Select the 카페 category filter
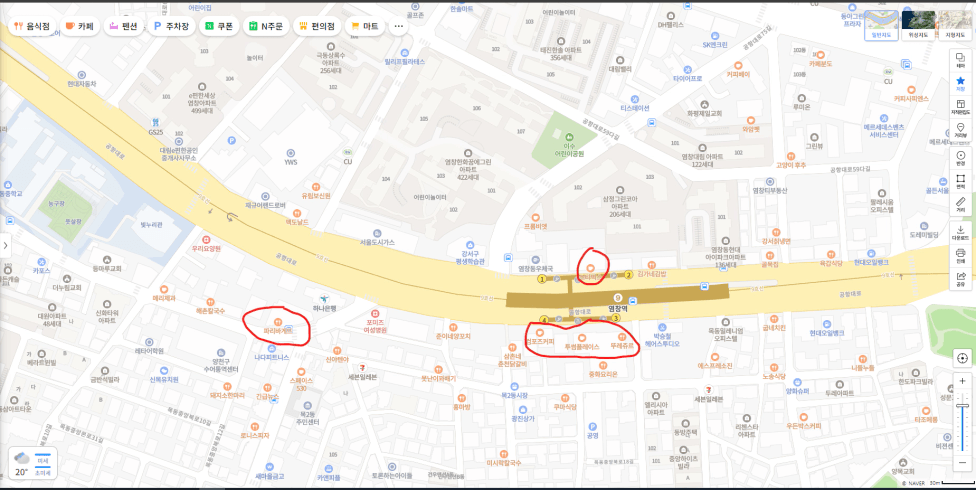The width and height of the screenshot is (976, 490). [x=80, y=26]
